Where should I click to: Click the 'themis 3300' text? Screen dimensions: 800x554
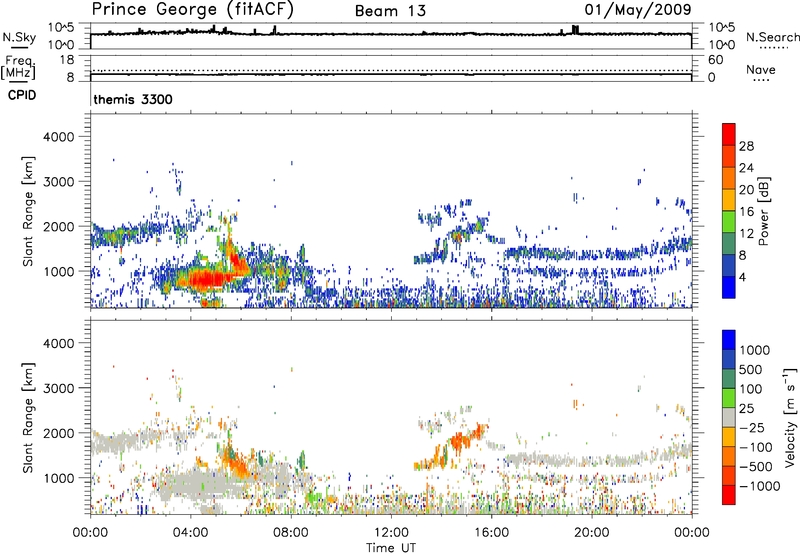pyautogui.click(x=133, y=99)
